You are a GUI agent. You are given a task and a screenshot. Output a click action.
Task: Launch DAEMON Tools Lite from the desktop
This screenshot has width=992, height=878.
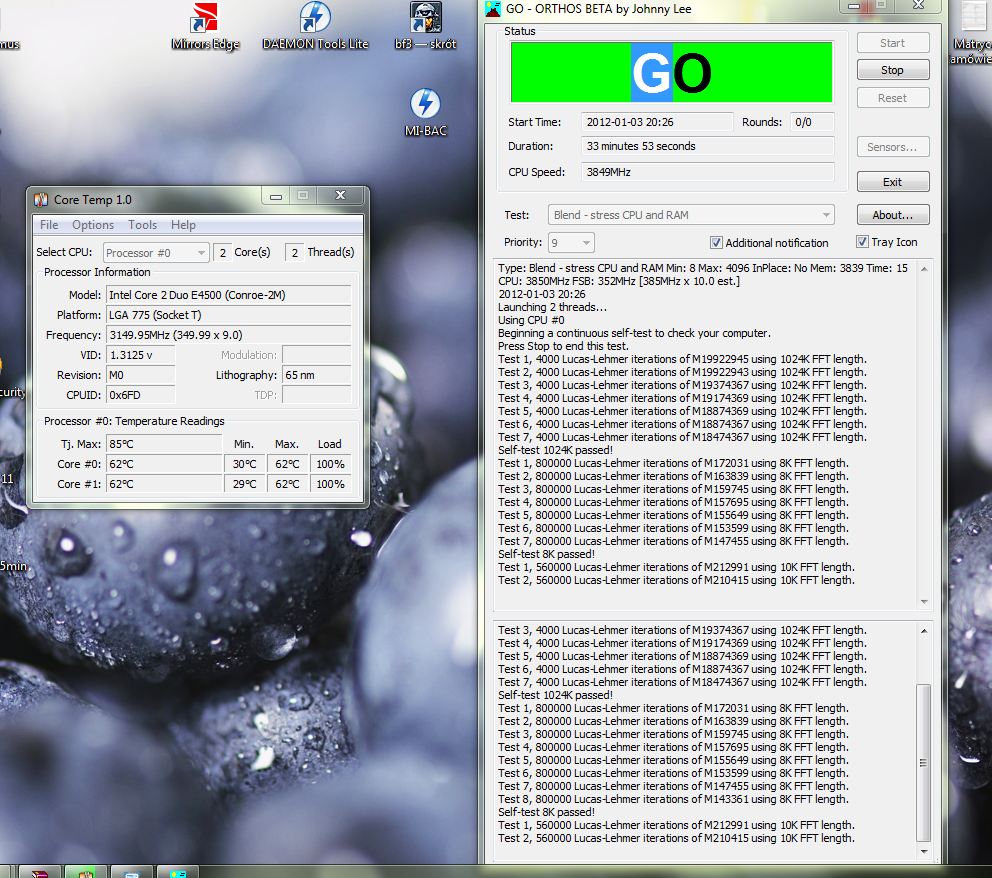coord(315,27)
